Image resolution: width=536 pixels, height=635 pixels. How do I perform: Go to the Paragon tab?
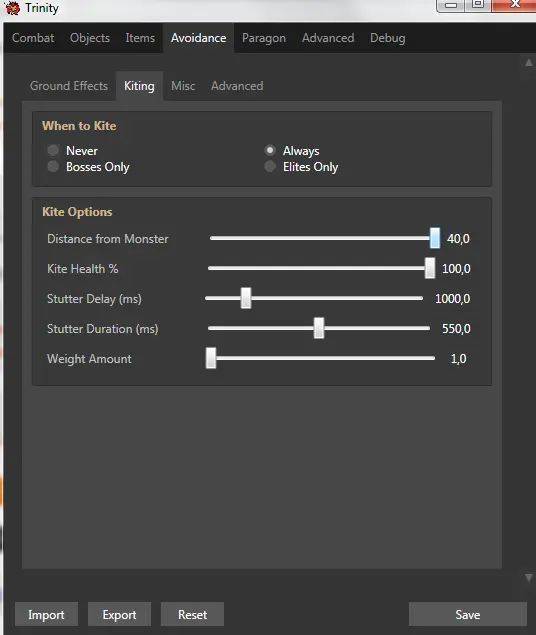264,38
